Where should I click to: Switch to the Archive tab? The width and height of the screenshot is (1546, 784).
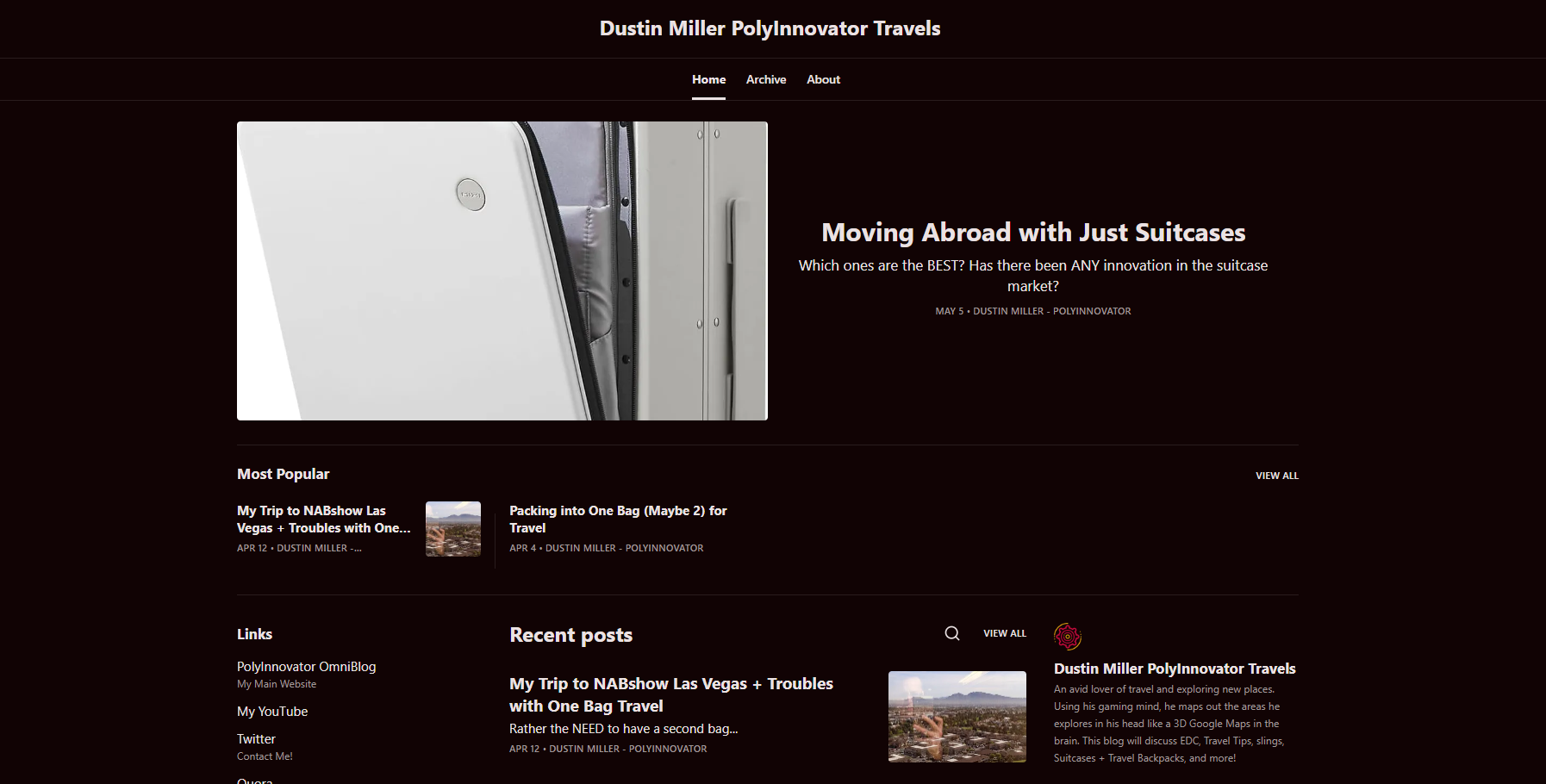point(765,79)
